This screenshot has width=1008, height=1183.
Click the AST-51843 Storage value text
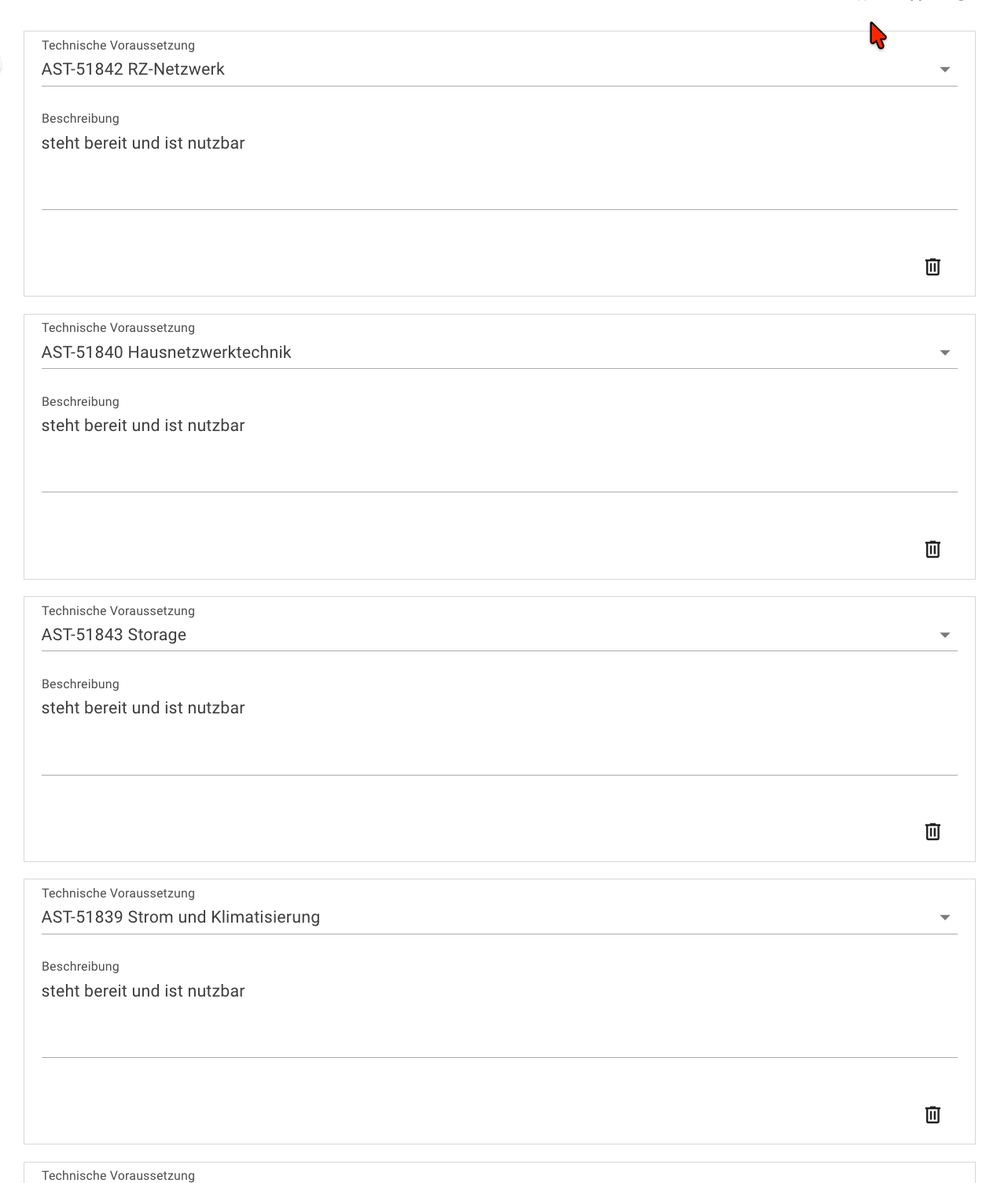click(x=114, y=635)
